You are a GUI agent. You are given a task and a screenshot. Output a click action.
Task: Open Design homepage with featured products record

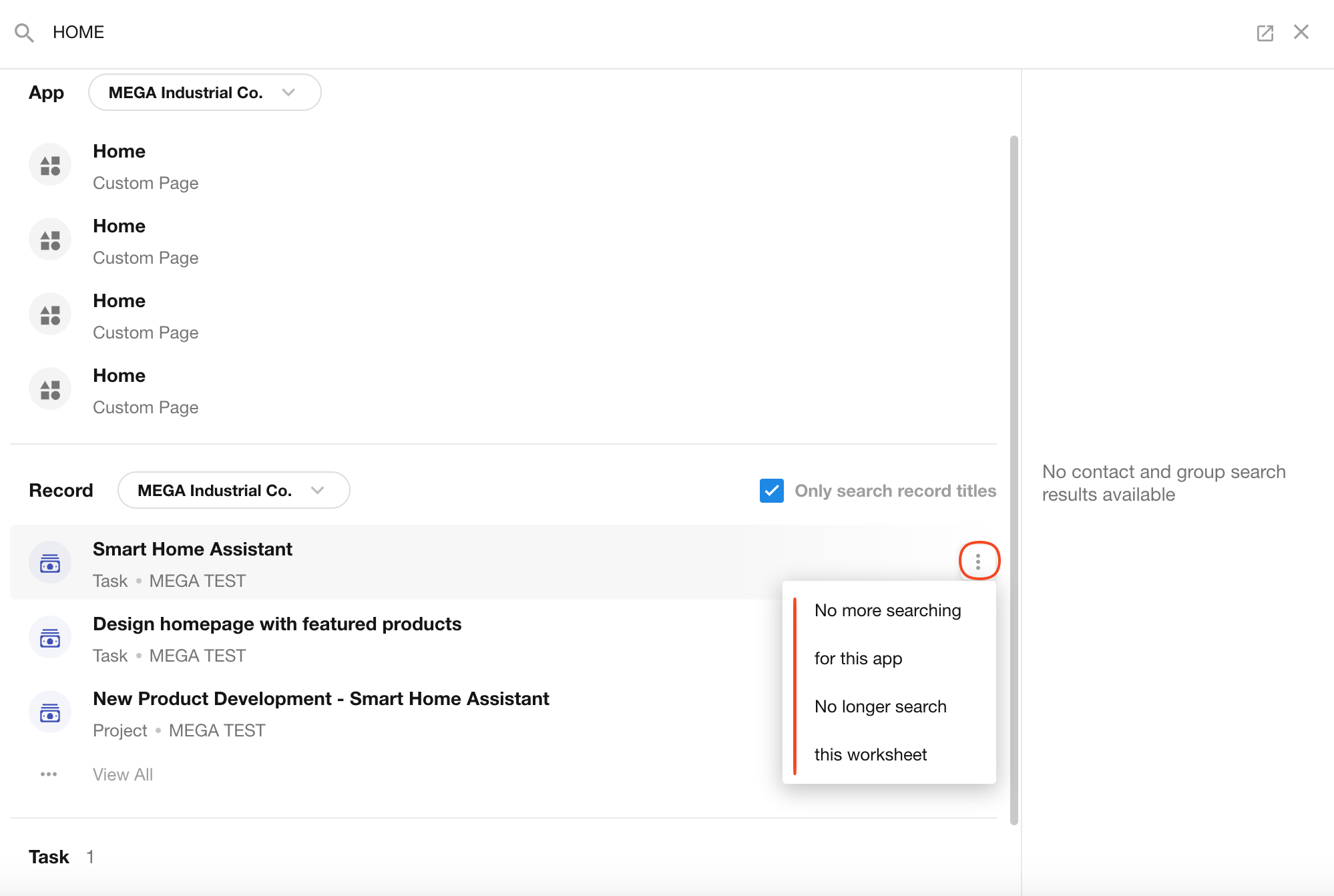tap(277, 624)
